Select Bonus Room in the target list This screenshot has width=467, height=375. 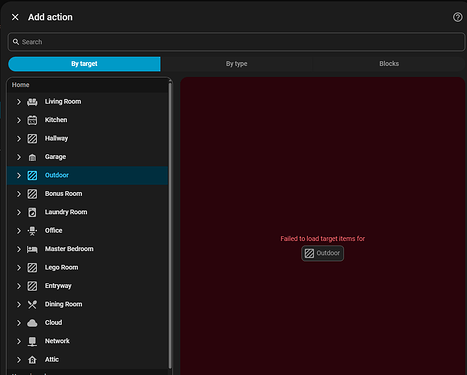click(63, 194)
